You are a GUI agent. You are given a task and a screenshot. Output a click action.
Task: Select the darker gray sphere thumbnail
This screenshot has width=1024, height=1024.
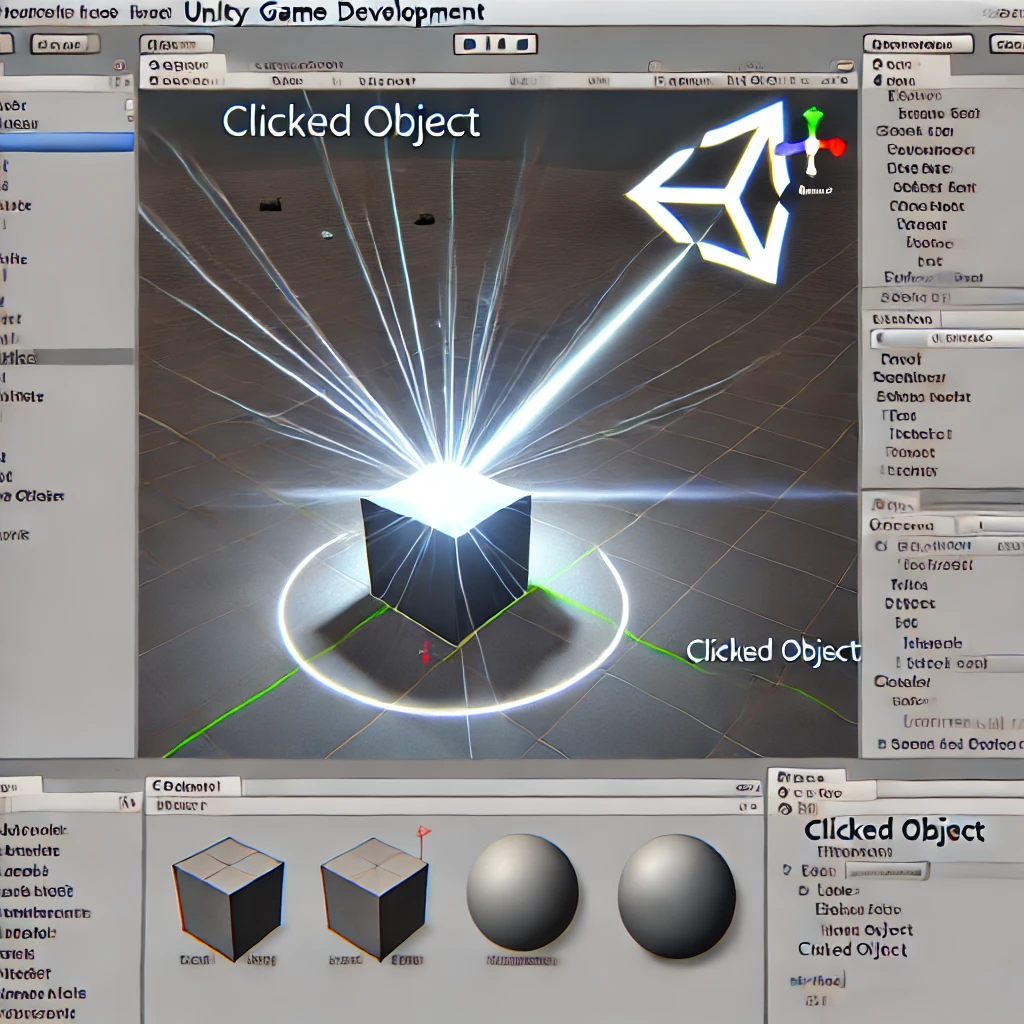pos(677,896)
